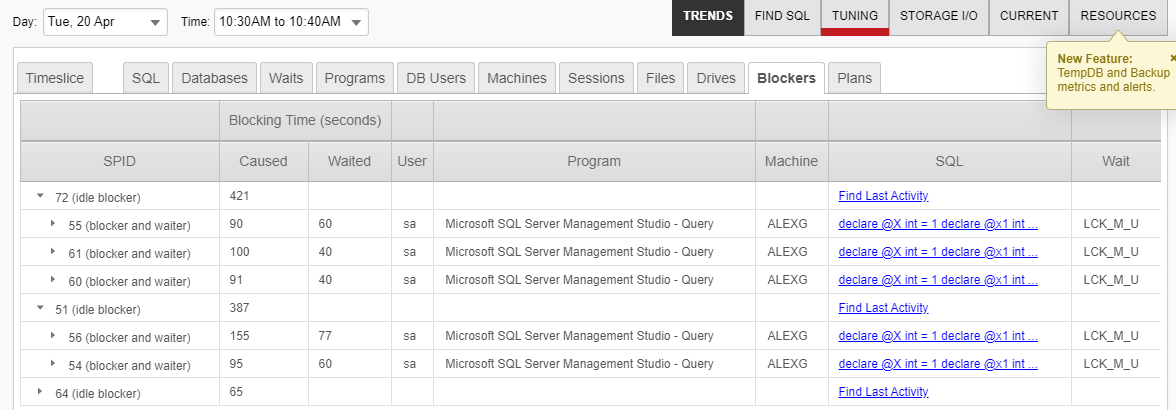Image resolution: width=1176 pixels, height=410 pixels.
Task: Select the Sessions tab
Action: pos(596,78)
